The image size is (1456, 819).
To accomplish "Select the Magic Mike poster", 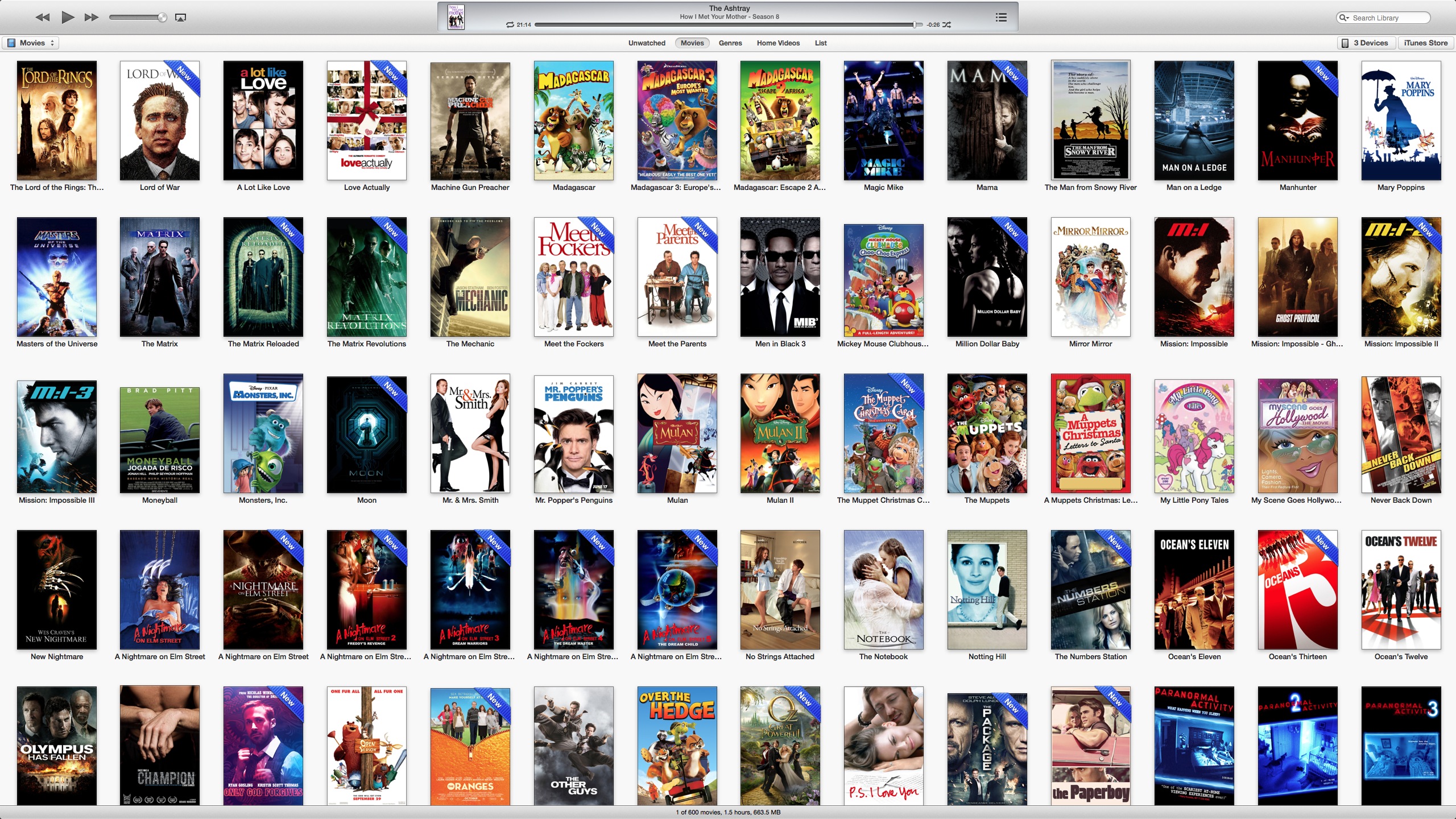I will (x=884, y=121).
